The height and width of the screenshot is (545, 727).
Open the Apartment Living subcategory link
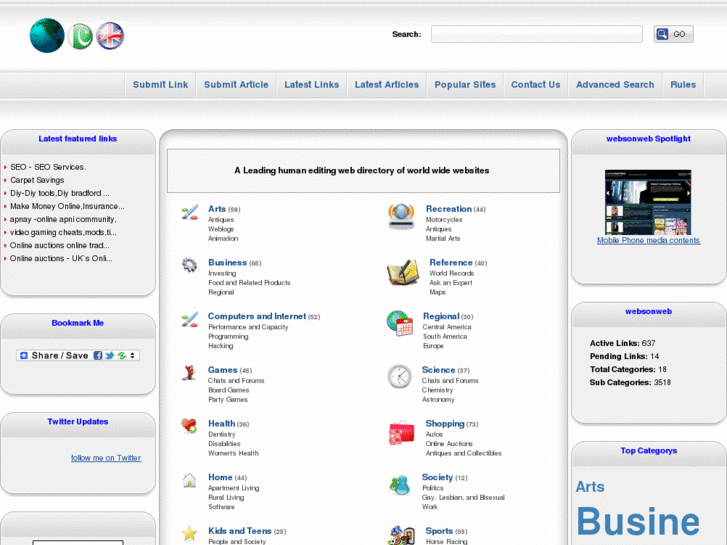point(234,488)
